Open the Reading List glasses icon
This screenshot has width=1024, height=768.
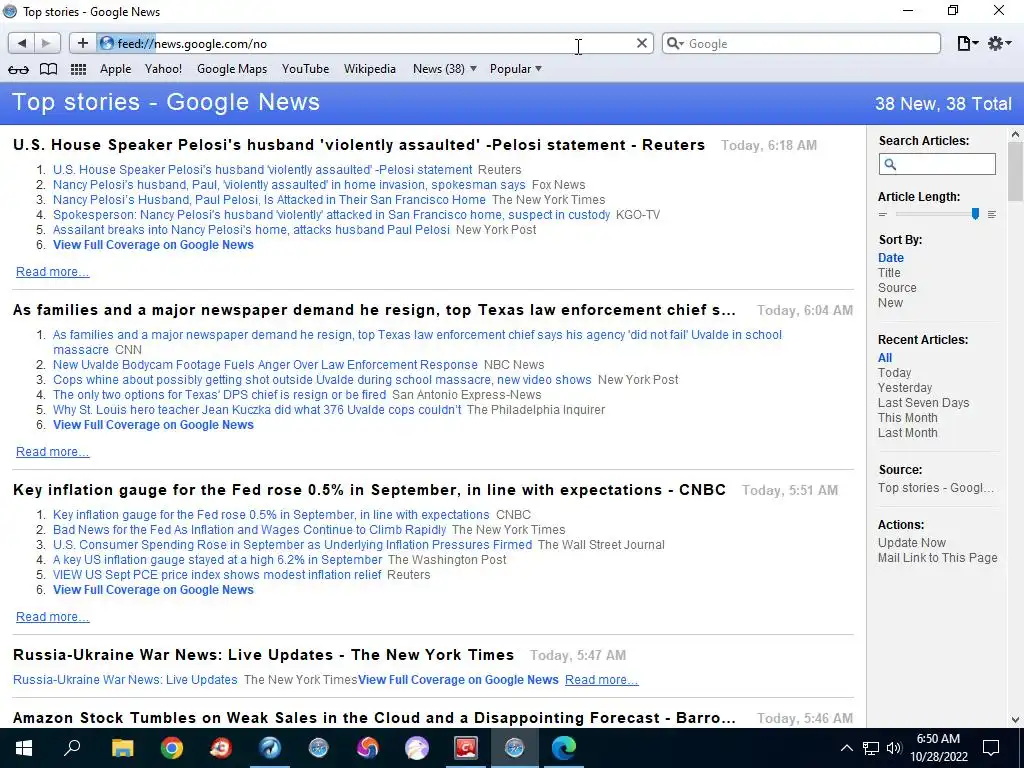[18, 69]
